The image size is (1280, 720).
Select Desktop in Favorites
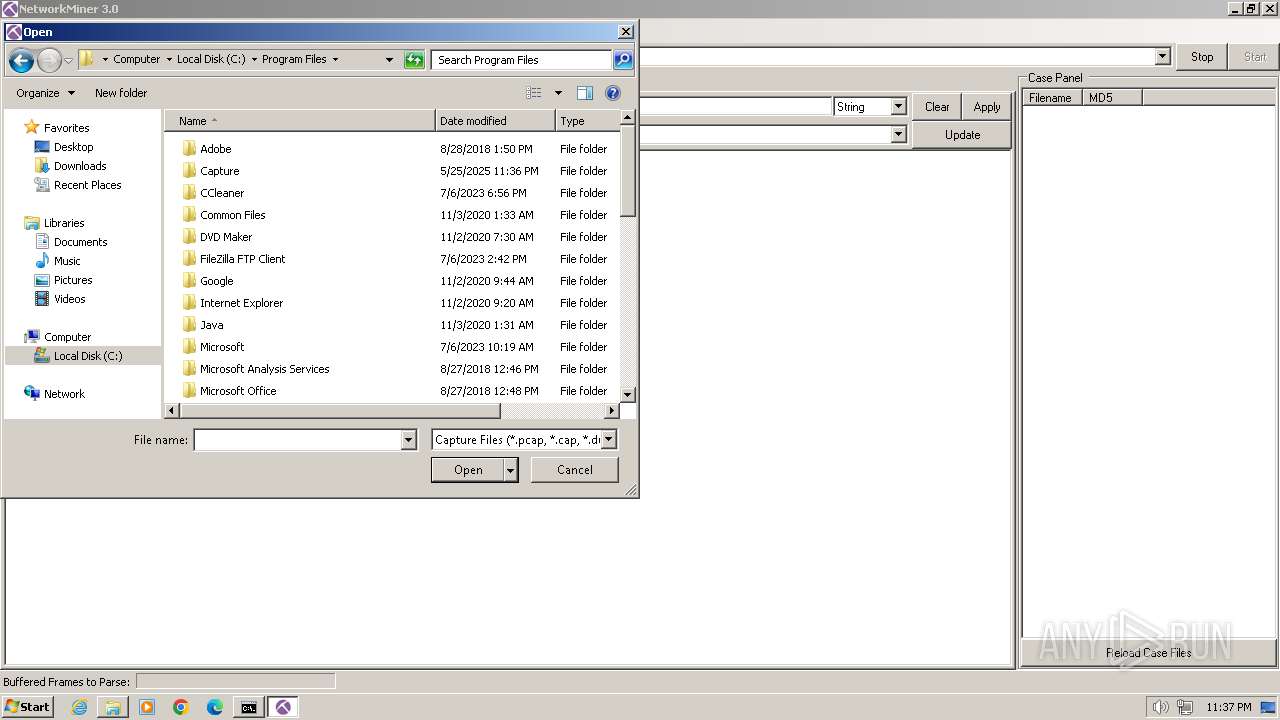[73, 147]
